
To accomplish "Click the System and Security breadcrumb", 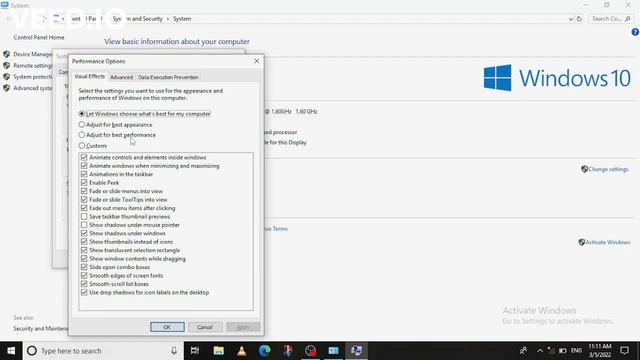I will (138, 19).
